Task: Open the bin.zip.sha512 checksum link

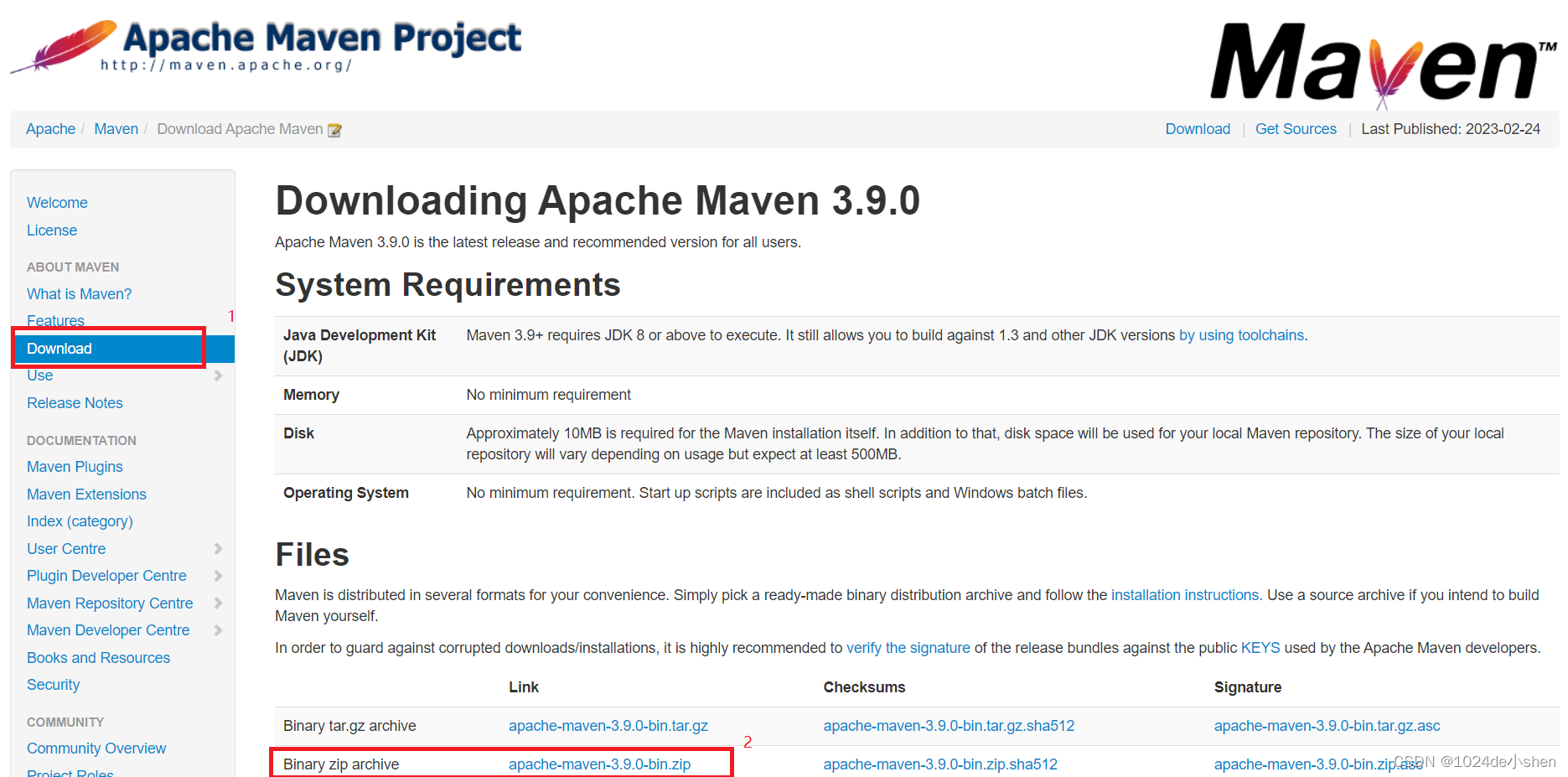Action: tap(940, 764)
